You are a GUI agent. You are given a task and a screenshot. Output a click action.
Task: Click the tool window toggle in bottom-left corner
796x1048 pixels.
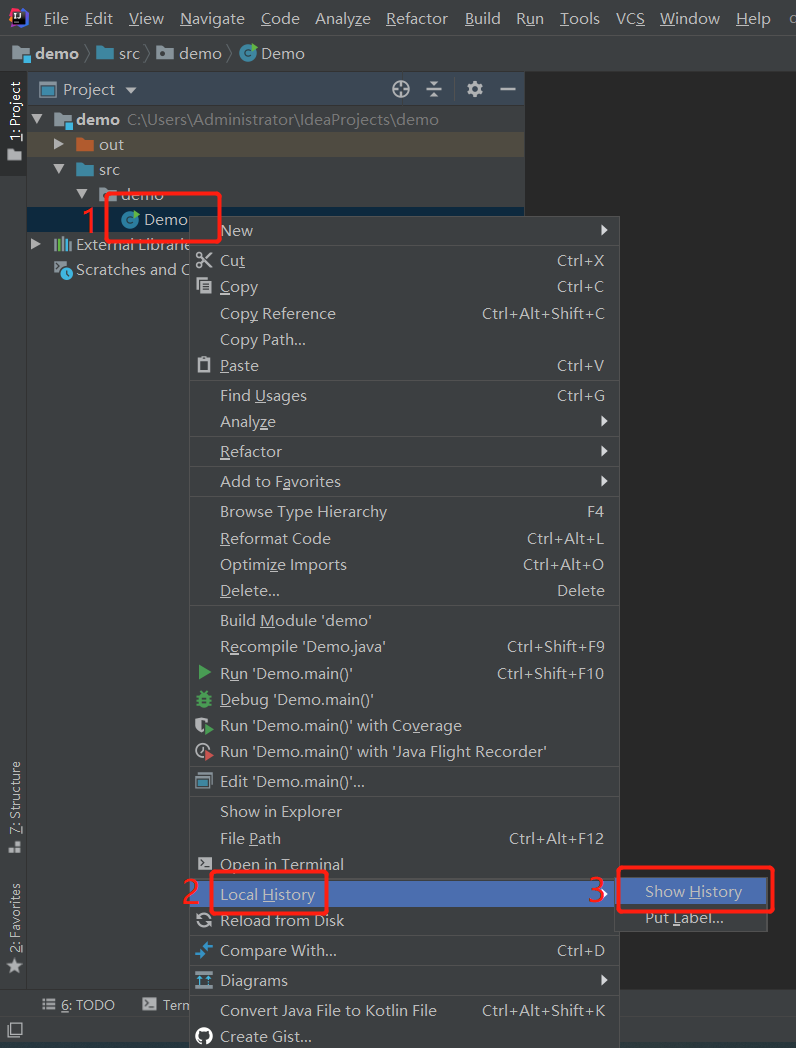14,1030
